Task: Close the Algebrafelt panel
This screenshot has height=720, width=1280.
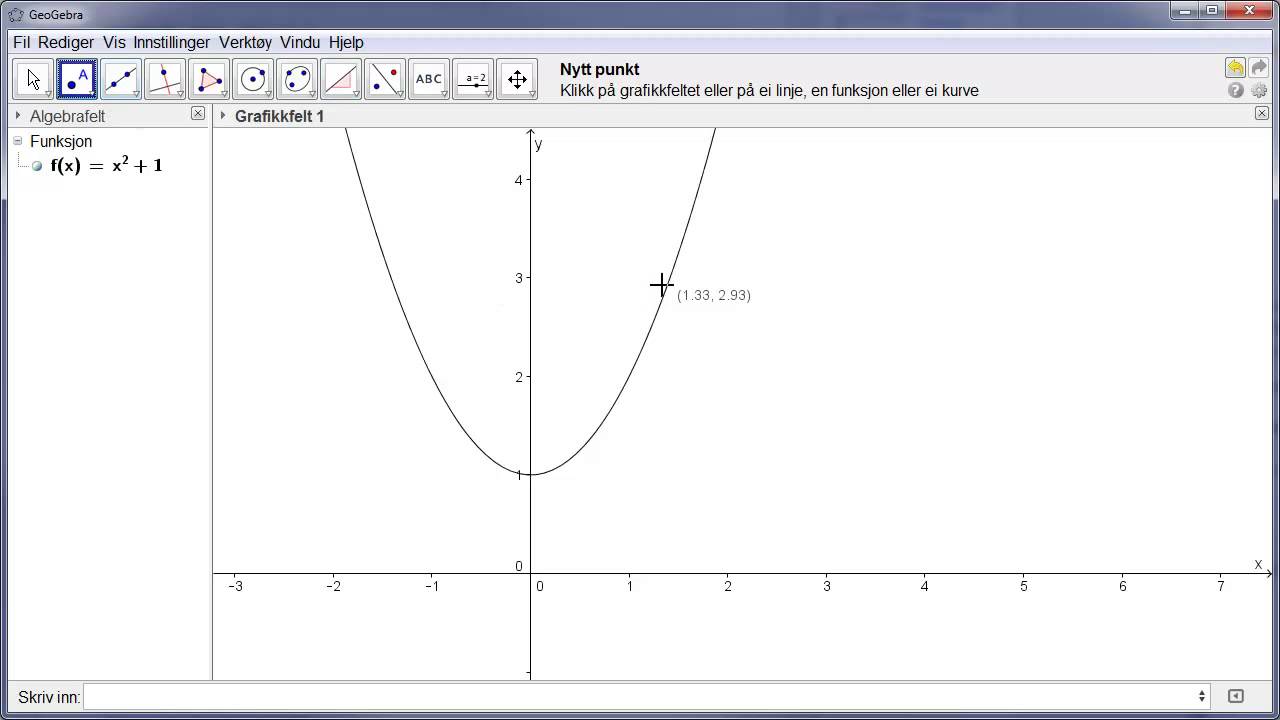Action: pyautogui.click(x=198, y=114)
